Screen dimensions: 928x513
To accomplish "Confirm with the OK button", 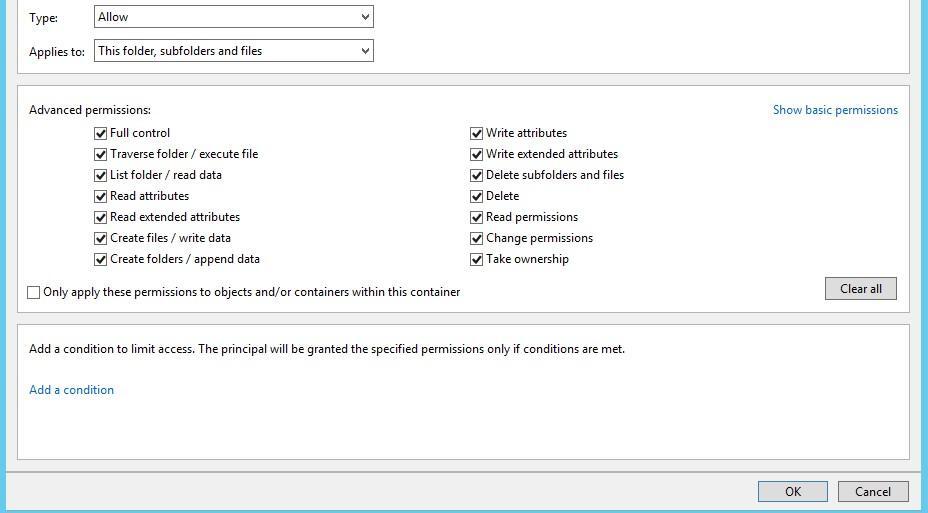I will (792, 492).
